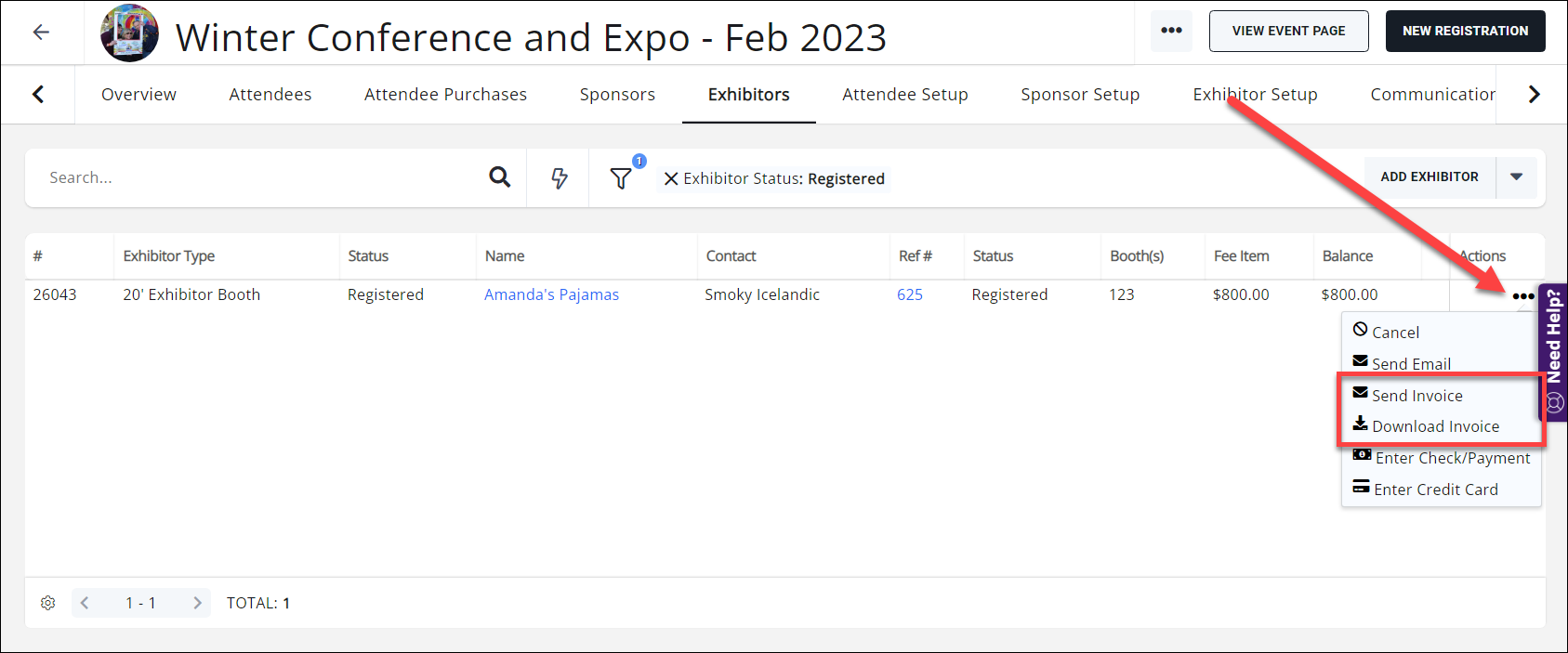The image size is (1568, 653).
Task: Select Enter Check/Payment menu option
Action: tap(1452, 458)
